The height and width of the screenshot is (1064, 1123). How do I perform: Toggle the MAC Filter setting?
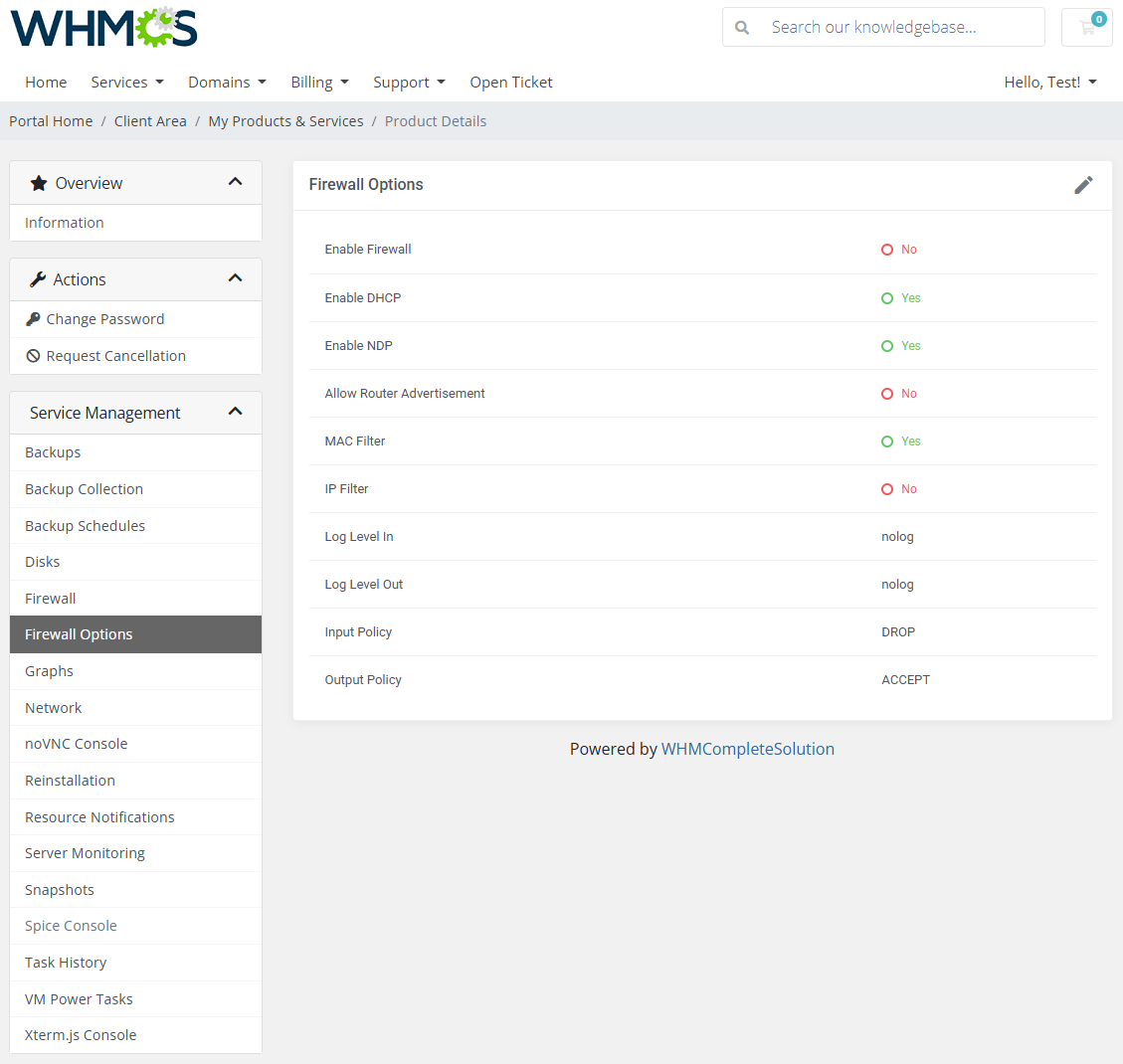(900, 441)
